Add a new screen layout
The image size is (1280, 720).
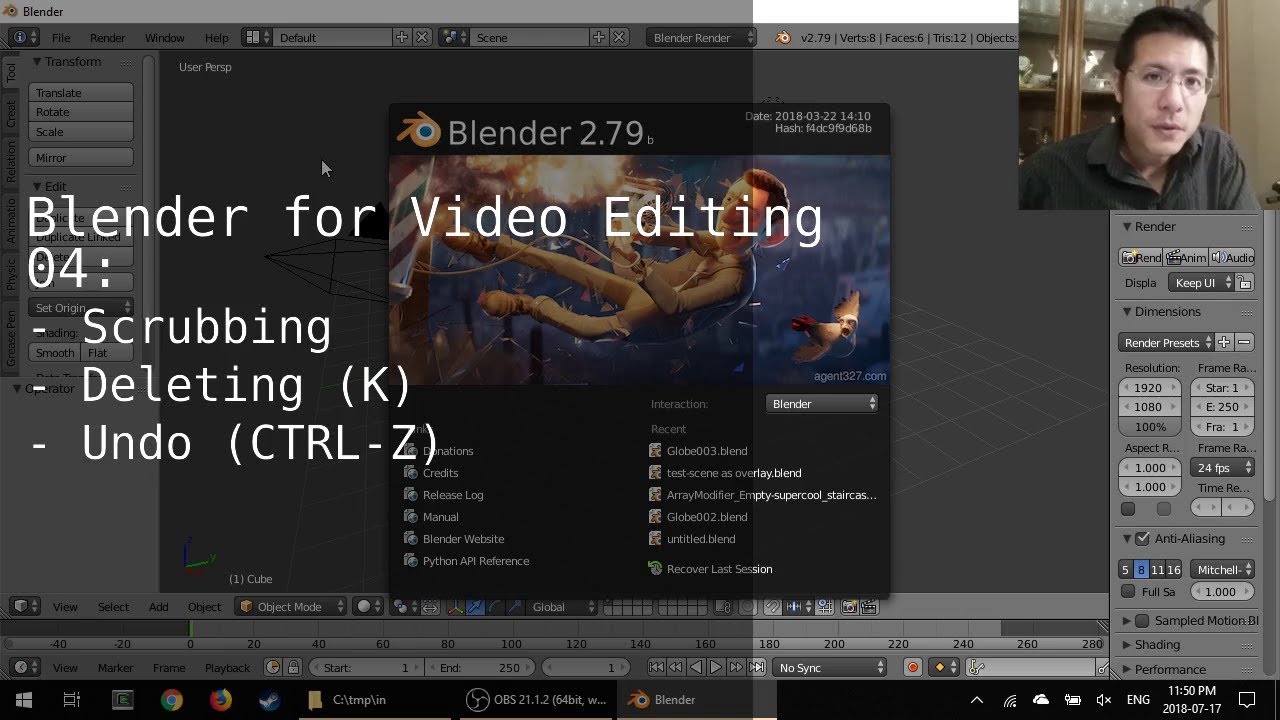(x=402, y=37)
